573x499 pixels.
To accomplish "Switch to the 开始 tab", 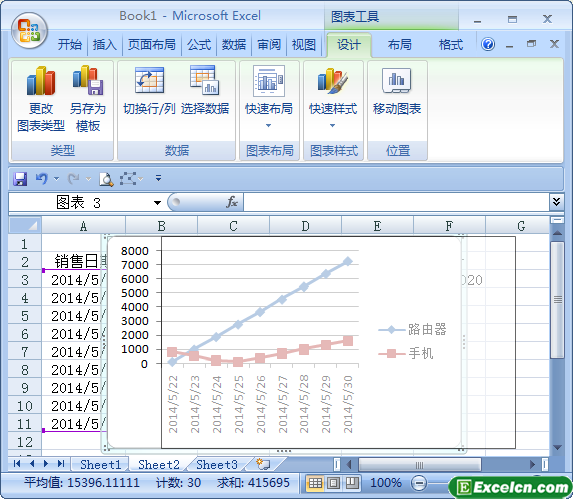I will 70,45.
